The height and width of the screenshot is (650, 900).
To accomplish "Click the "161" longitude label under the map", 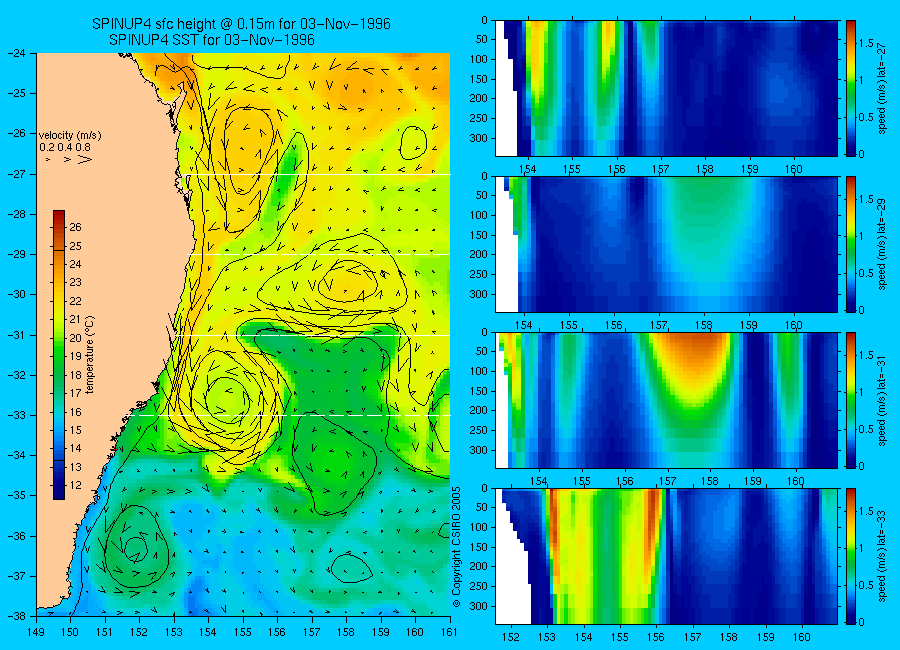I will pos(449,632).
